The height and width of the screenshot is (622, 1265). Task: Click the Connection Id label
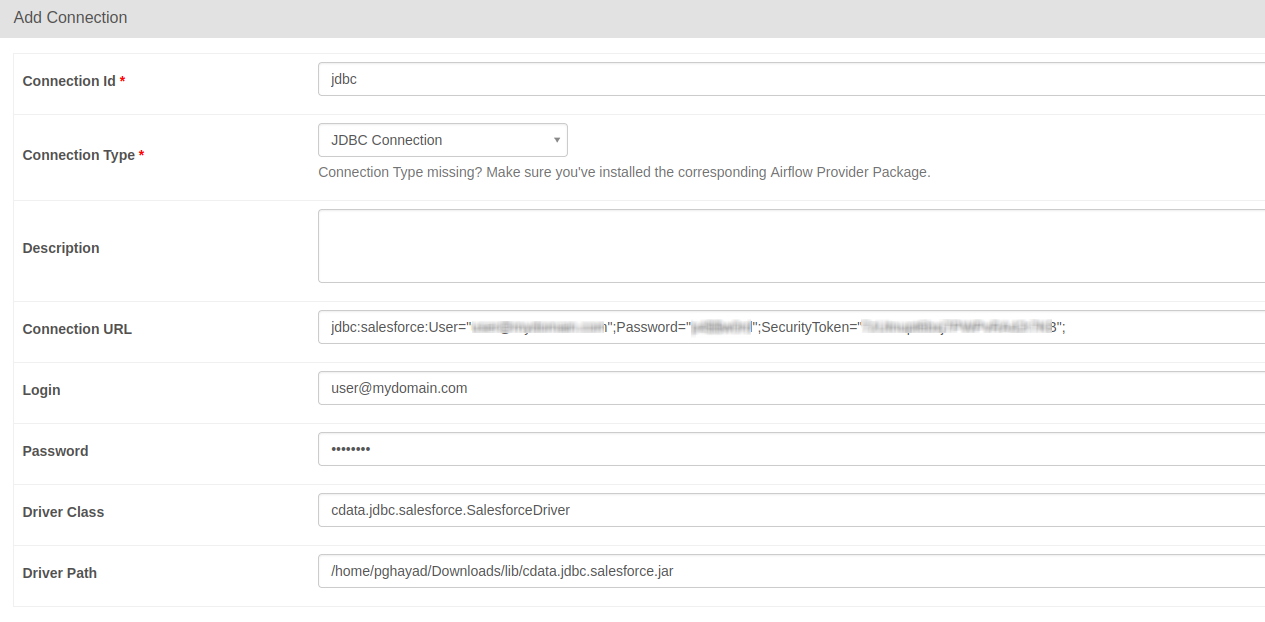pos(68,81)
